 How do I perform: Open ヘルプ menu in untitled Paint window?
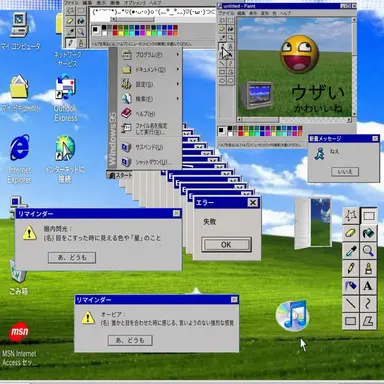(x=285, y=13)
